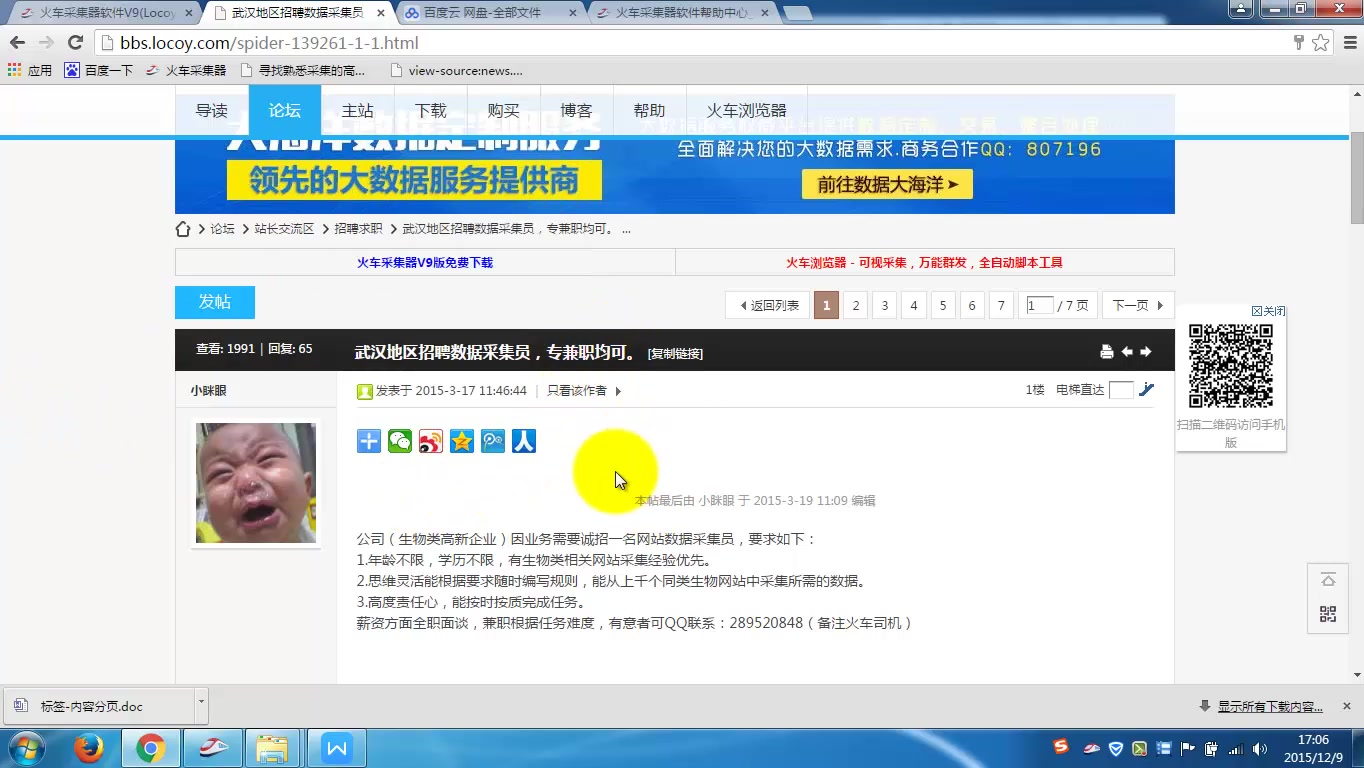
Task: Go to page 5 of thread
Action: point(942,305)
